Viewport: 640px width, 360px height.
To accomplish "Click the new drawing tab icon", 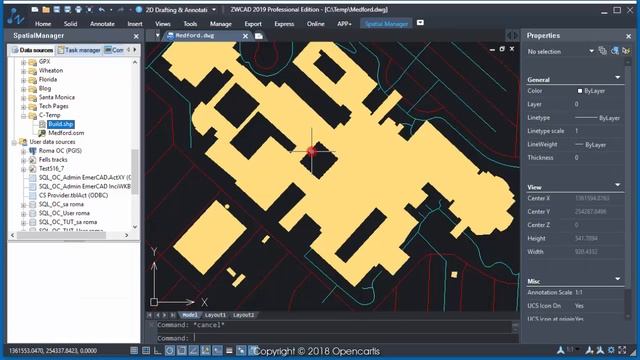I will pos(259,36).
